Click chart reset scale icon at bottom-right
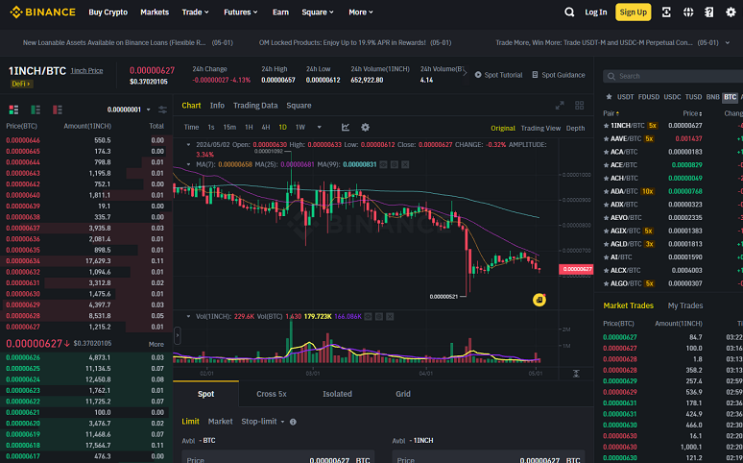The height and width of the screenshot is (463, 743). [x=576, y=374]
